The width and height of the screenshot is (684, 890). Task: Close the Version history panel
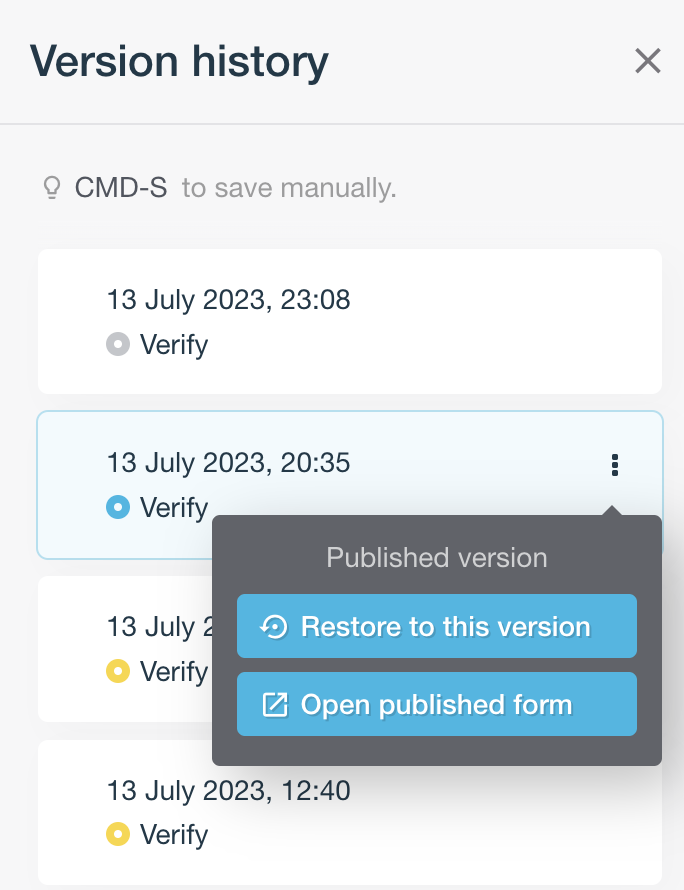coord(648,62)
